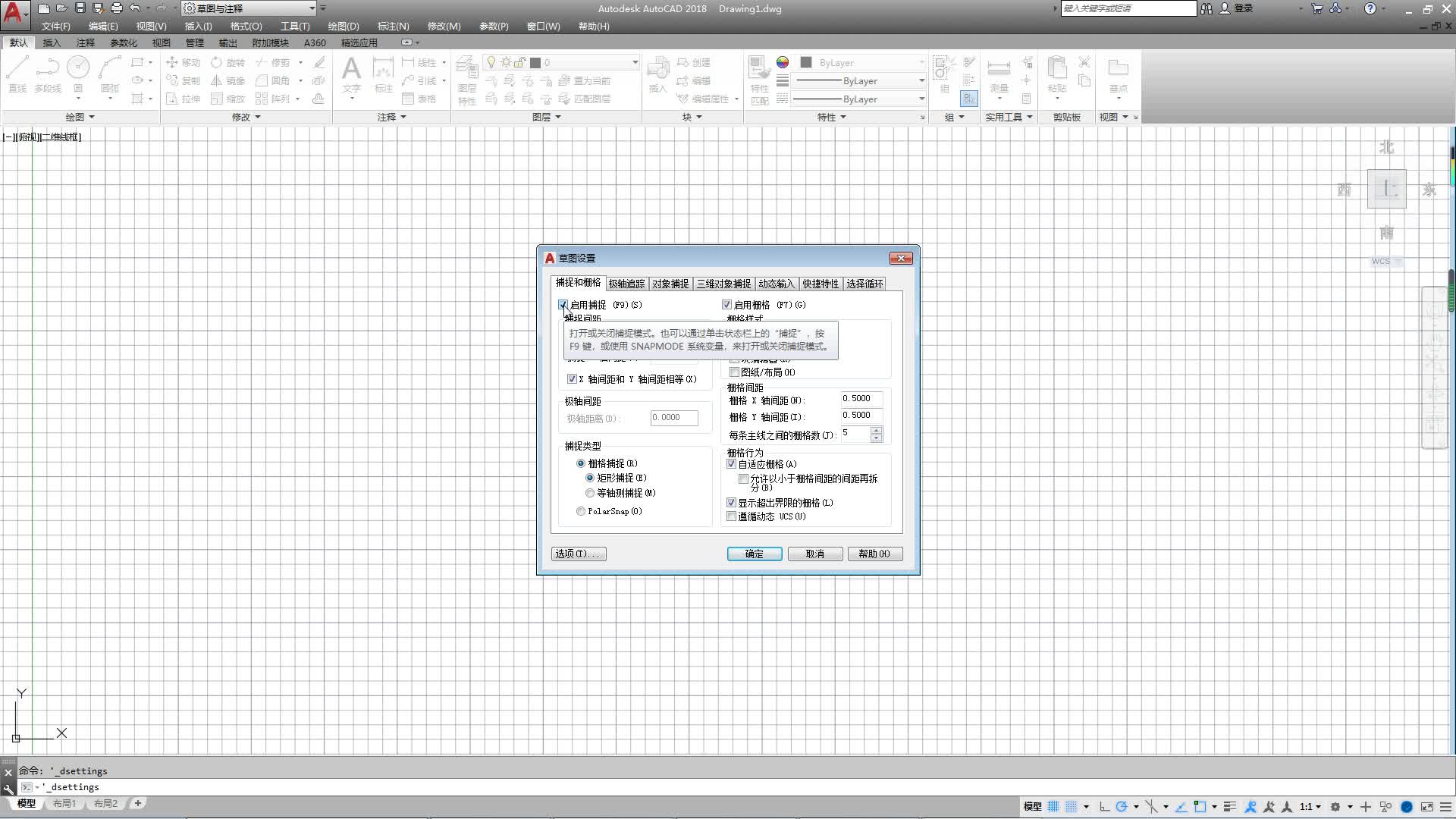1456x819 pixels.
Task: Expand the 图层 panel title
Action: (x=547, y=117)
